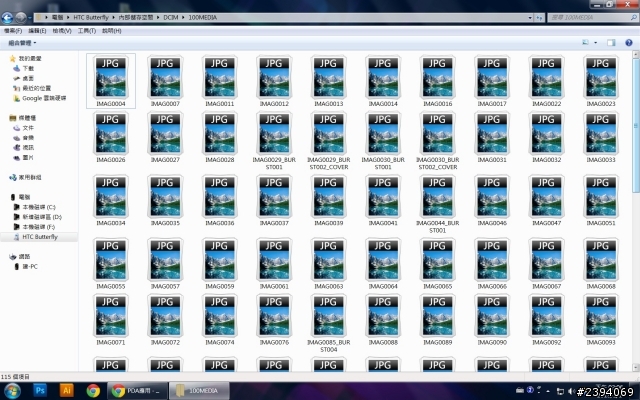
Task: Select the IMAG0071 JPG file icon
Action: (111, 316)
